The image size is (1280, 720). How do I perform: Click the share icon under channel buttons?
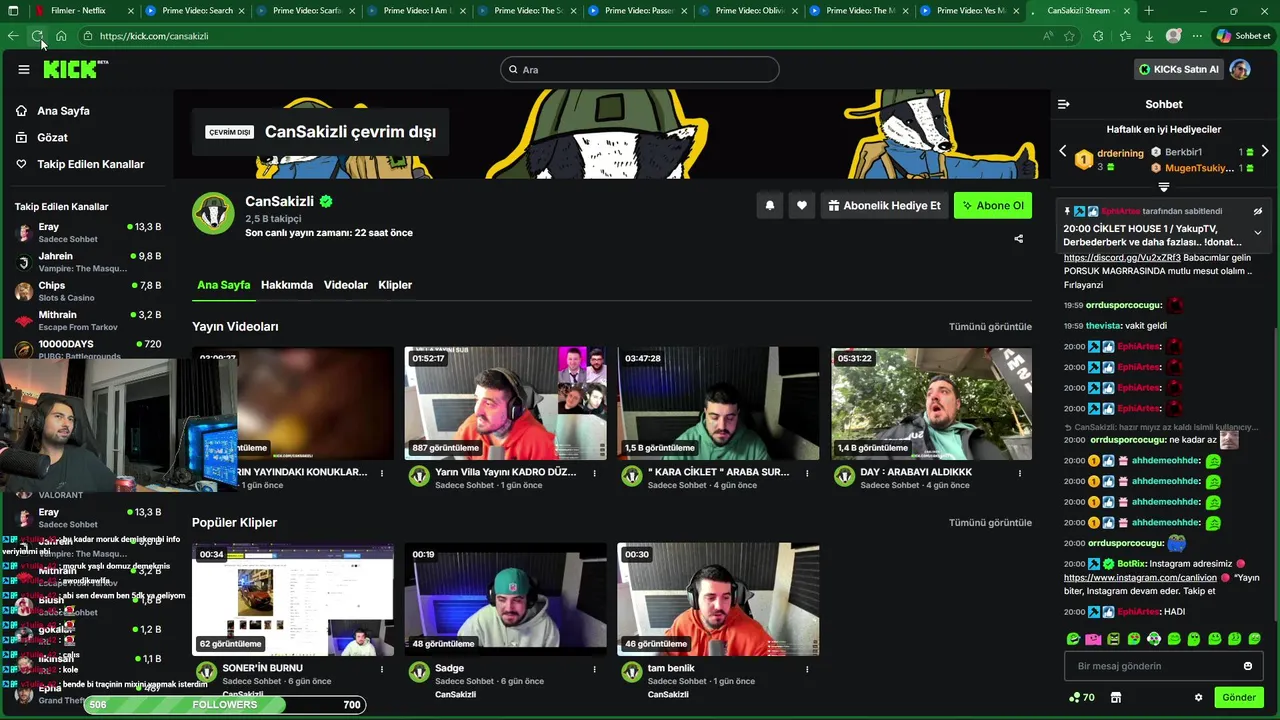tap(1018, 239)
